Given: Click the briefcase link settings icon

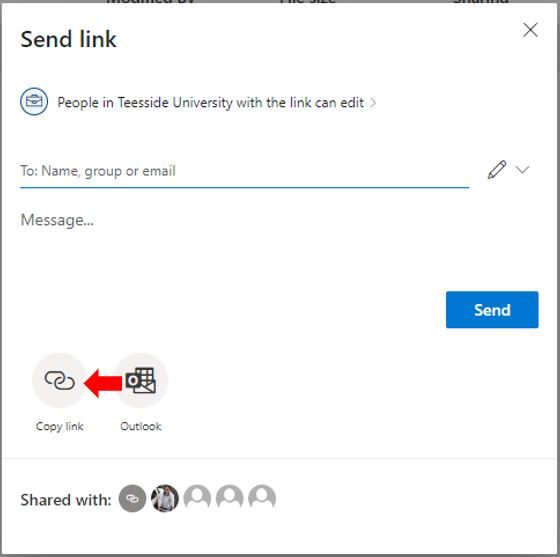Looking at the screenshot, I should tap(34, 102).
